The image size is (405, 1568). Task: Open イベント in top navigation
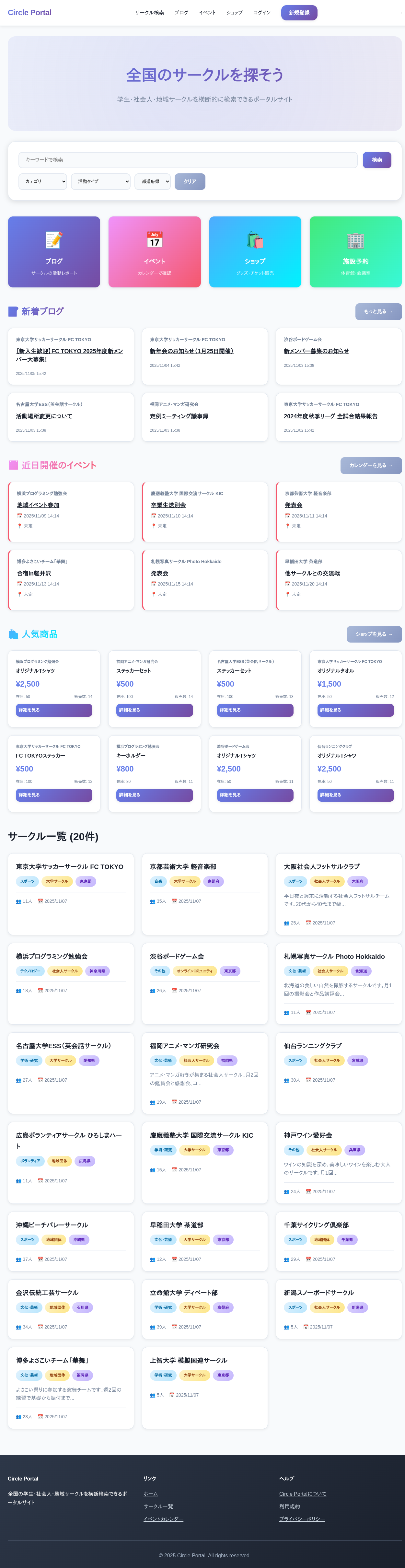[207, 13]
